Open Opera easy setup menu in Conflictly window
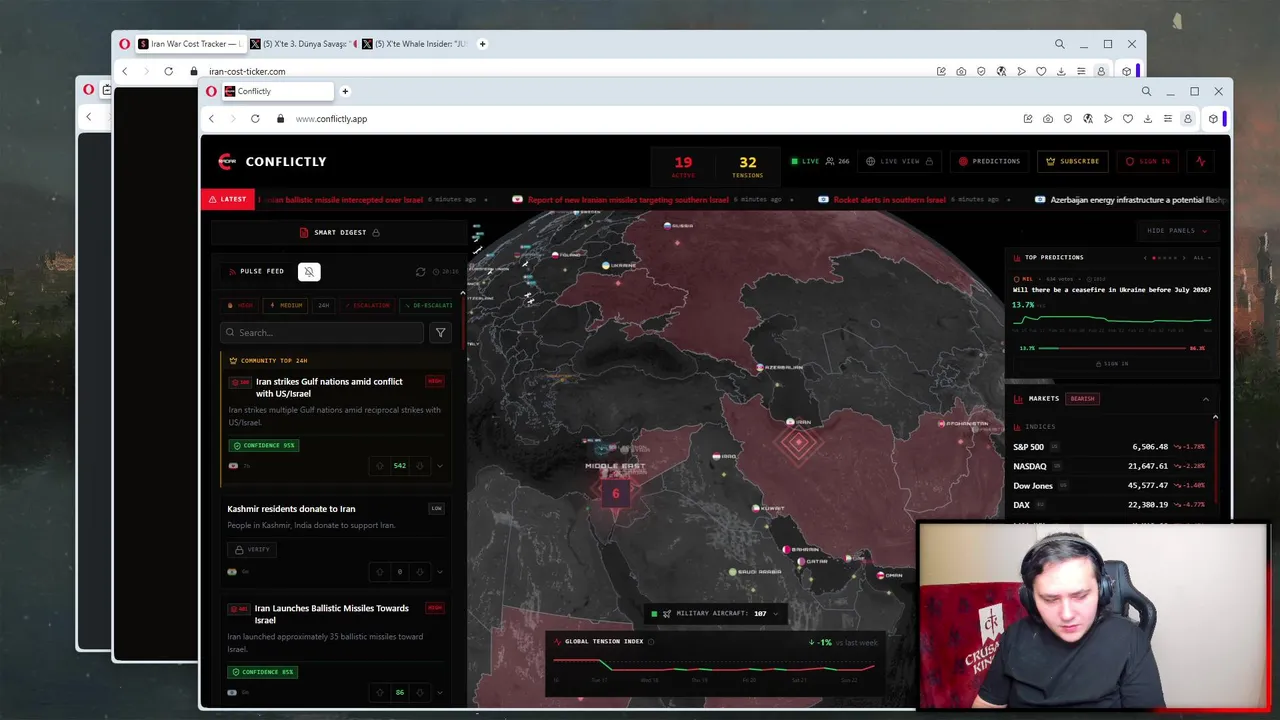Image resolution: width=1280 pixels, height=720 pixels. [x=1167, y=118]
